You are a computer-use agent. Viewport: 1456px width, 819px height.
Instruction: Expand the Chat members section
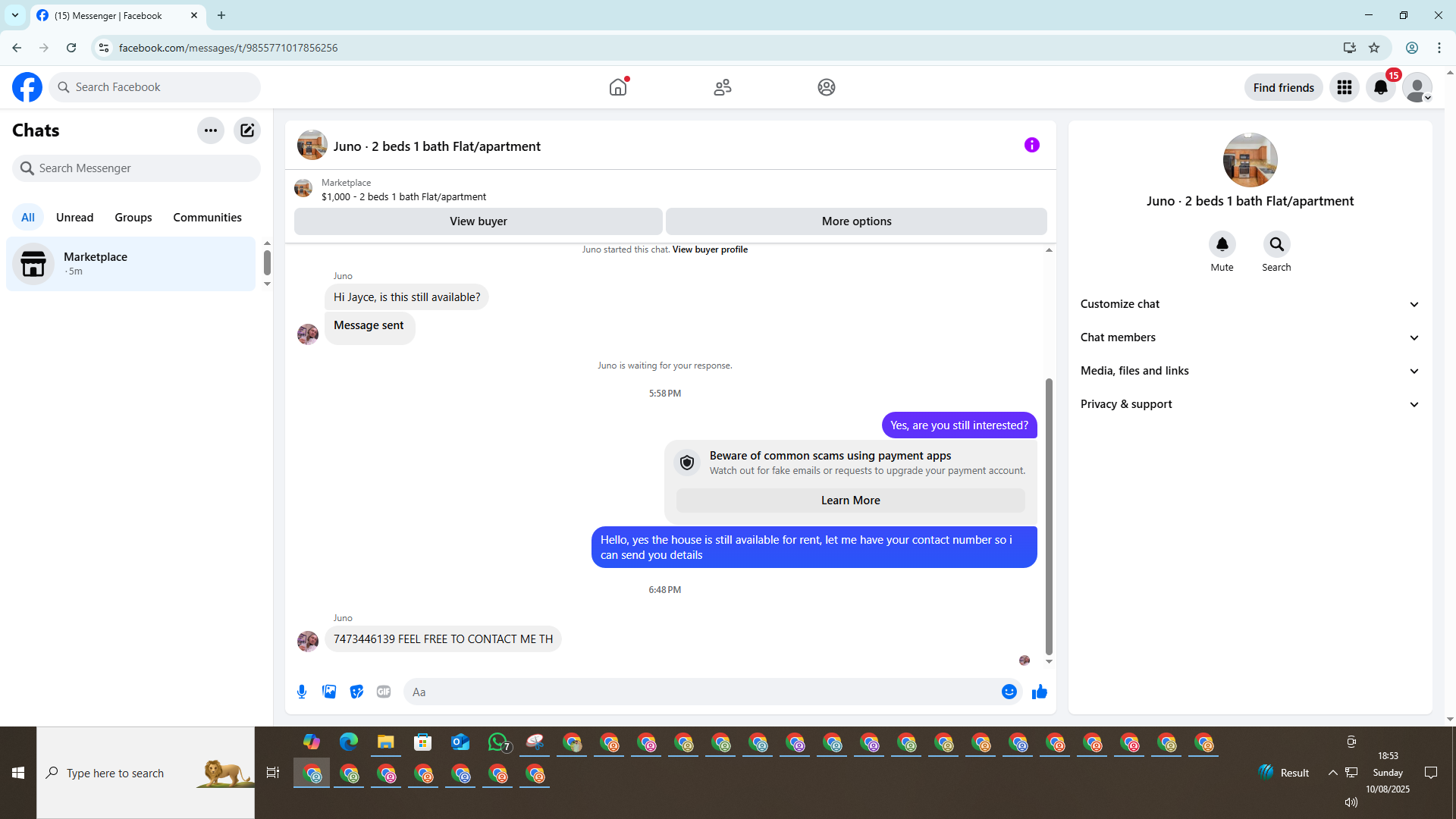[x=1250, y=337]
